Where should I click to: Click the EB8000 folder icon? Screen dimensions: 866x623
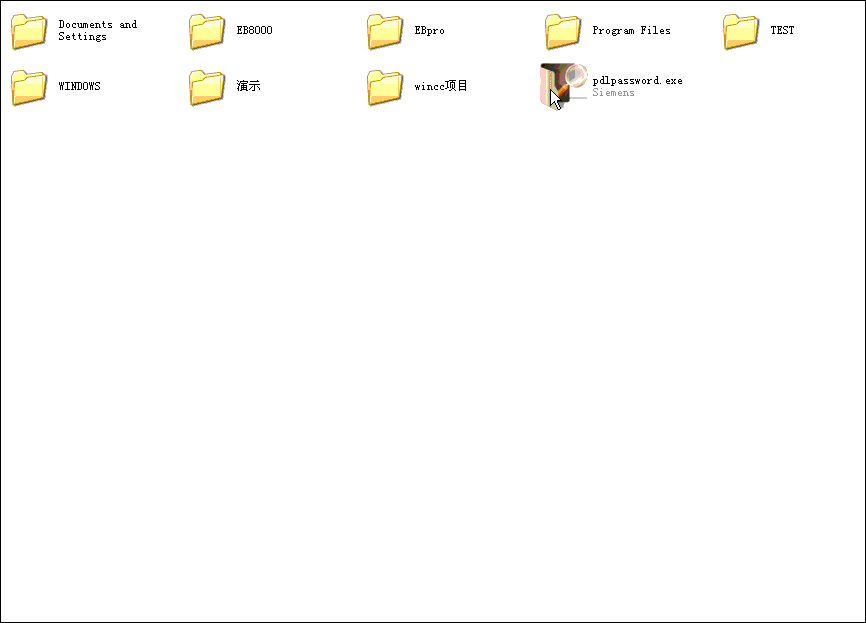pos(207,32)
